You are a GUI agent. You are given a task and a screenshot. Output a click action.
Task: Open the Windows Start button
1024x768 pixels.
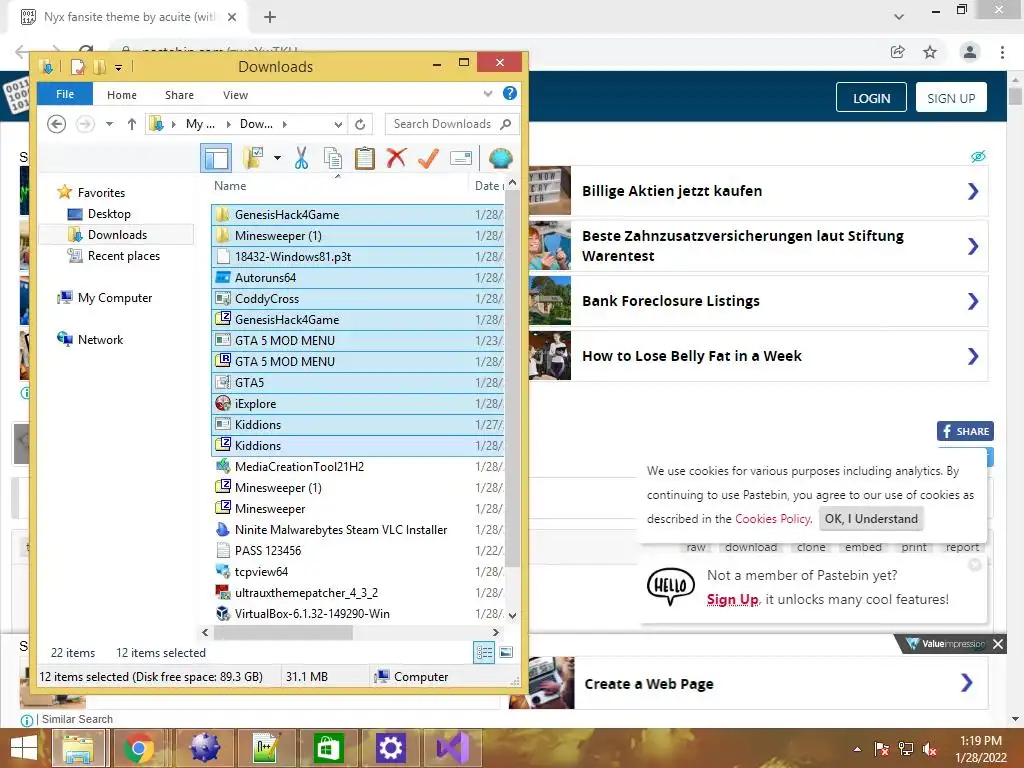click(x=24, y=748)
